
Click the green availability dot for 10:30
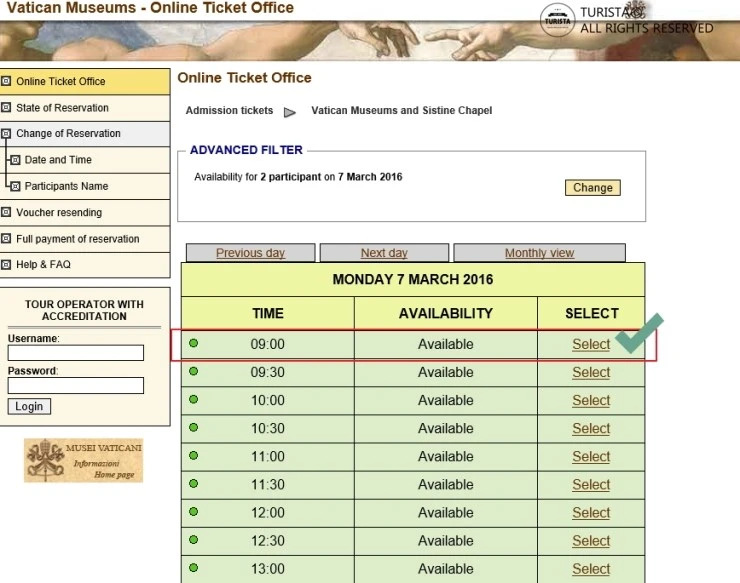pyautogui.click(x=193, y=428)
